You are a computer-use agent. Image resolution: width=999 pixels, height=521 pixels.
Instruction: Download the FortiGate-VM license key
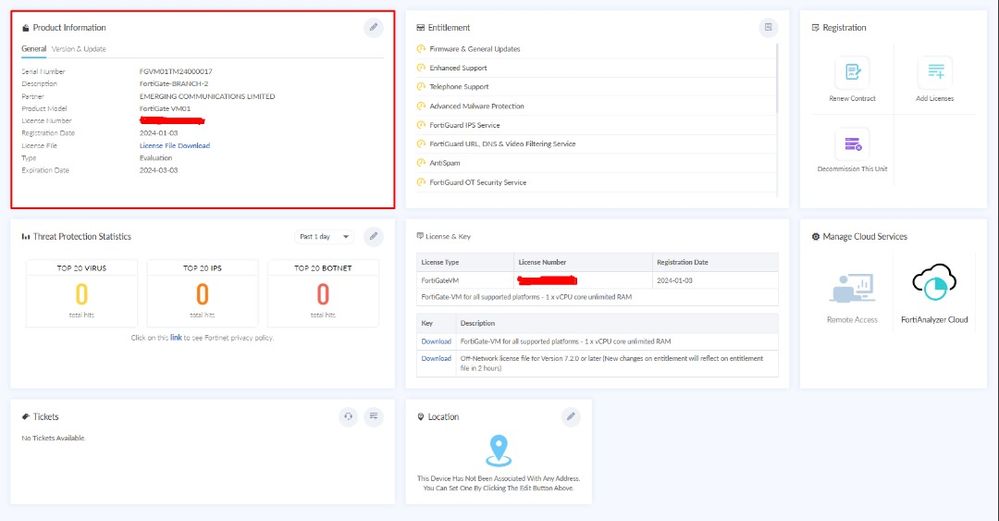pos(436,341)
